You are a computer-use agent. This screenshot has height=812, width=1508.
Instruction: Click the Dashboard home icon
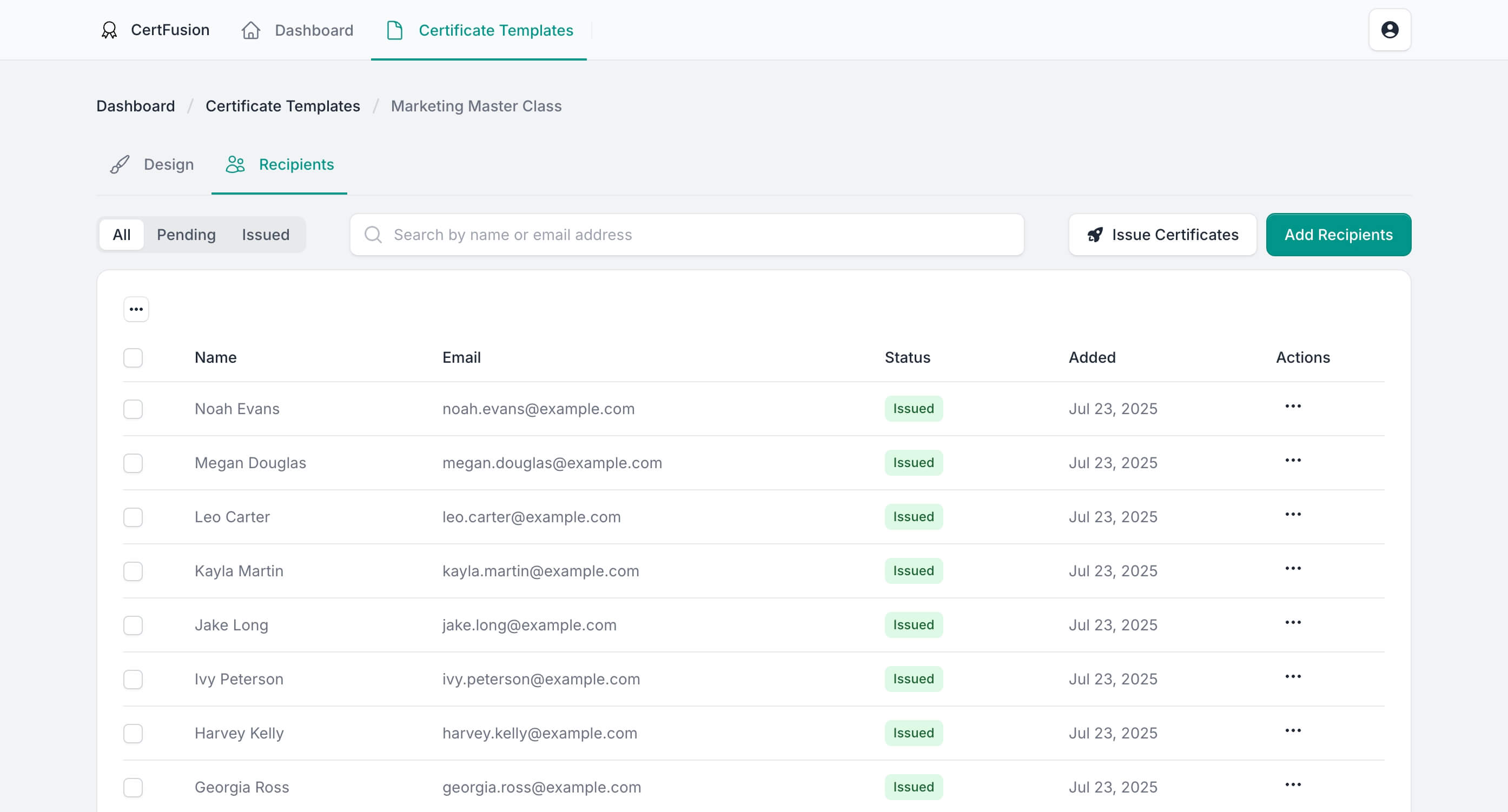point(251,30)
